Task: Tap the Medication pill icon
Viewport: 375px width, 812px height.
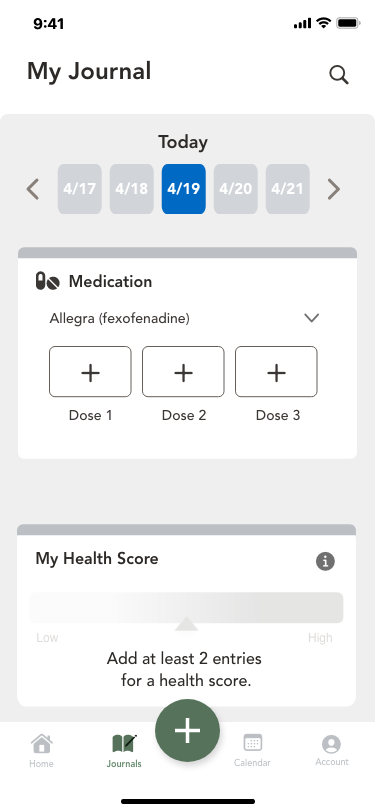Action: 48,281
